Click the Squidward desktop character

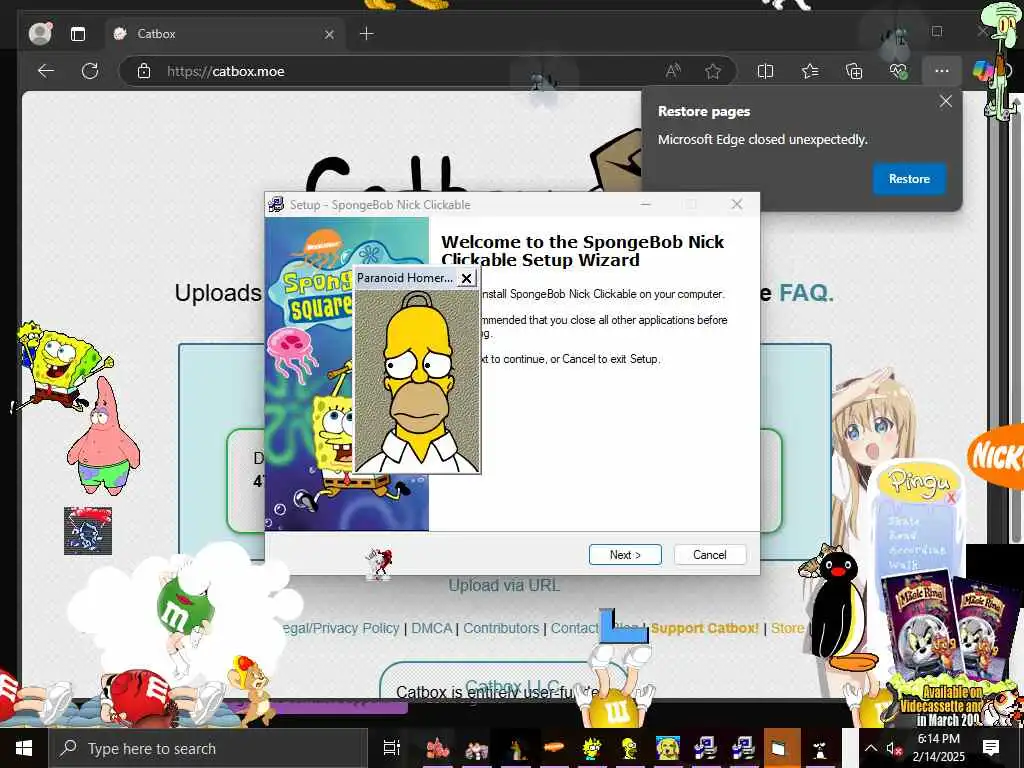(1001, 59)
